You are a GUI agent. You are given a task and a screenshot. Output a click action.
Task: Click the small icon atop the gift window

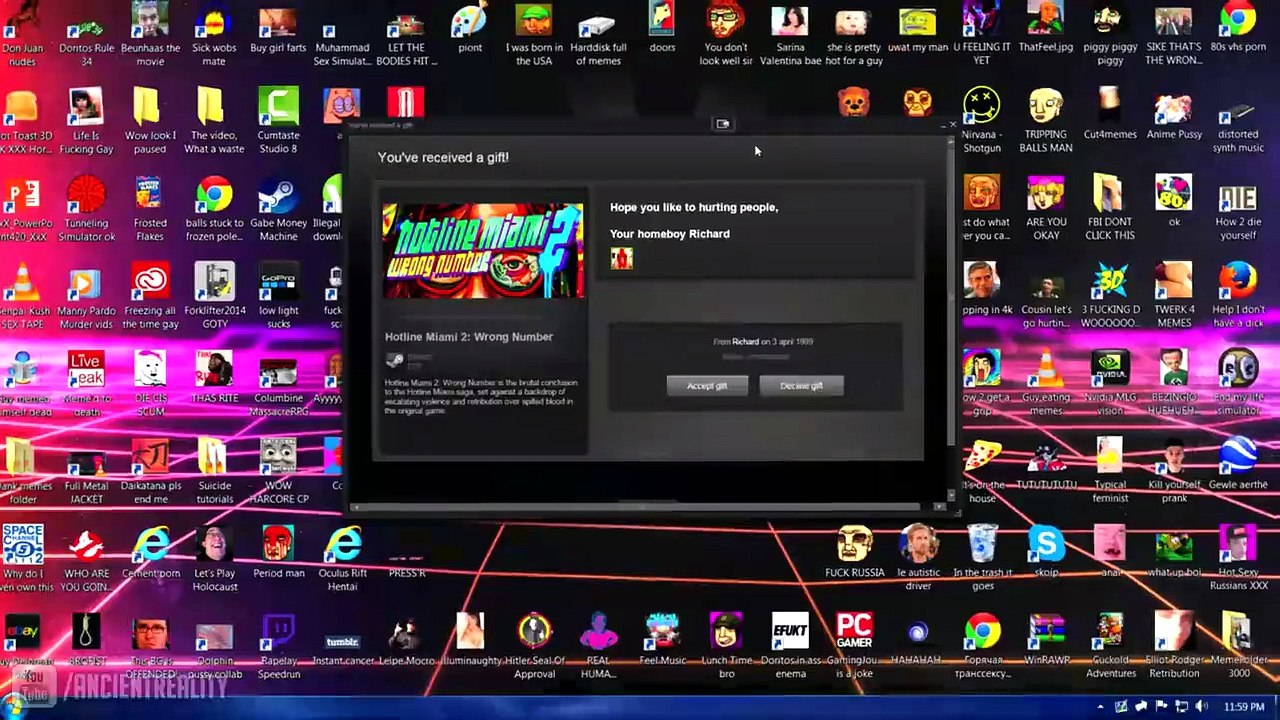point(723,124)
